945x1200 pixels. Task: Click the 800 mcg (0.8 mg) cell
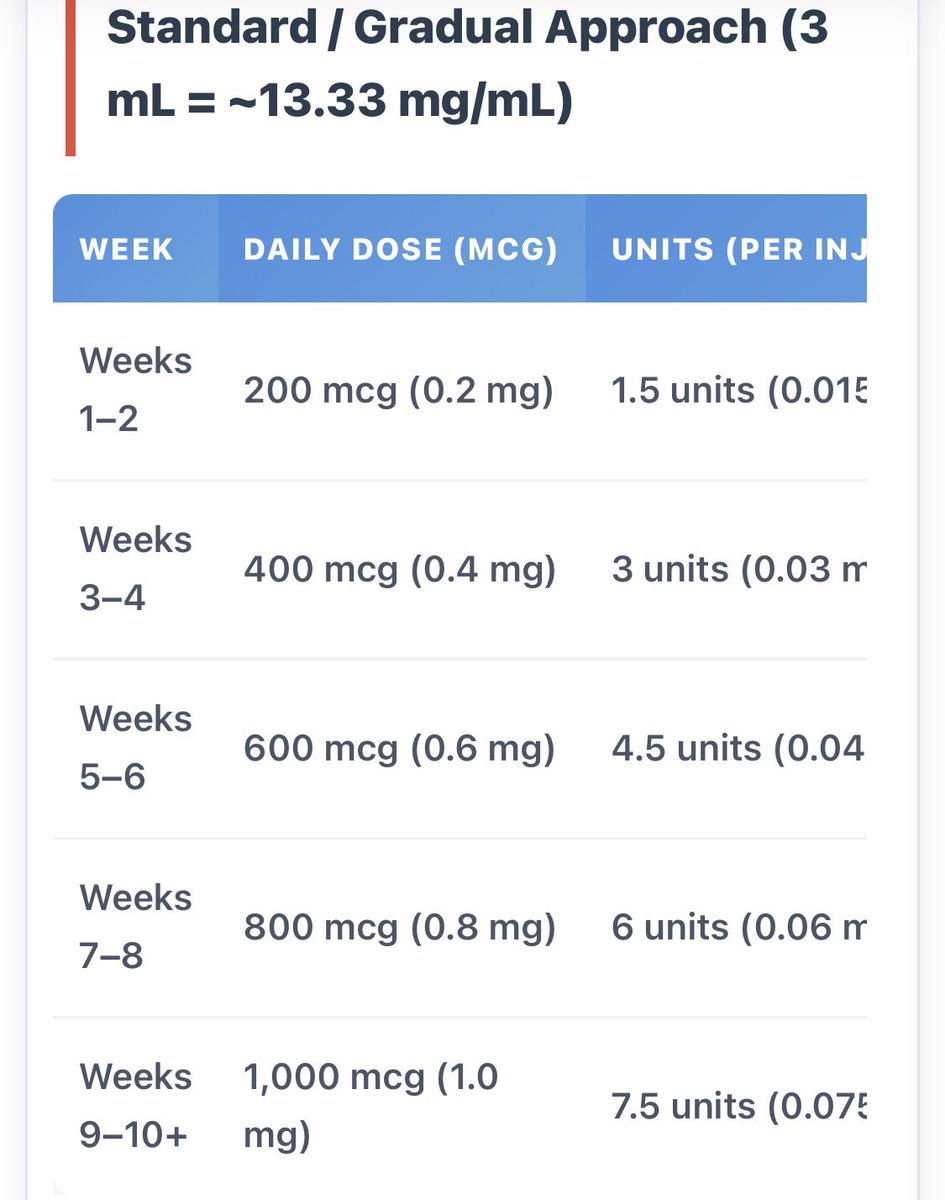click(399, 927)
